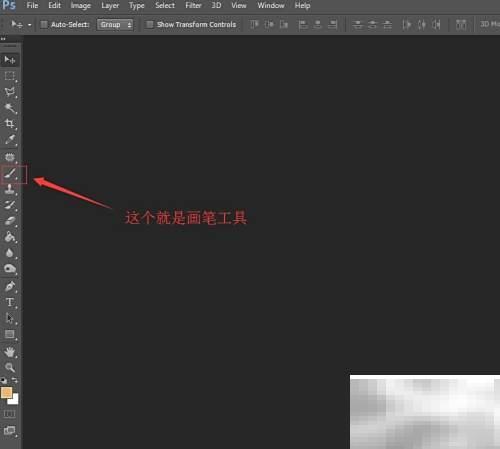The height and width of the screenshot is (449, 500).
Task: Click Distribute Bottom Edges button
Action: [387, 24]
